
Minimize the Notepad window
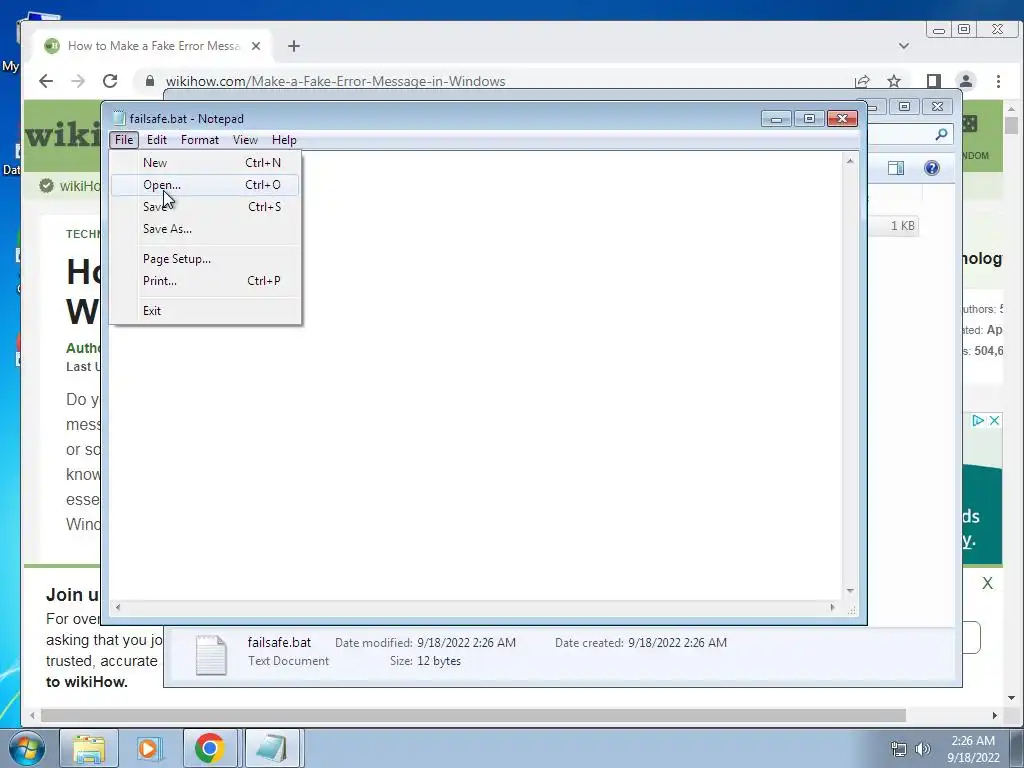click(776, 119)
